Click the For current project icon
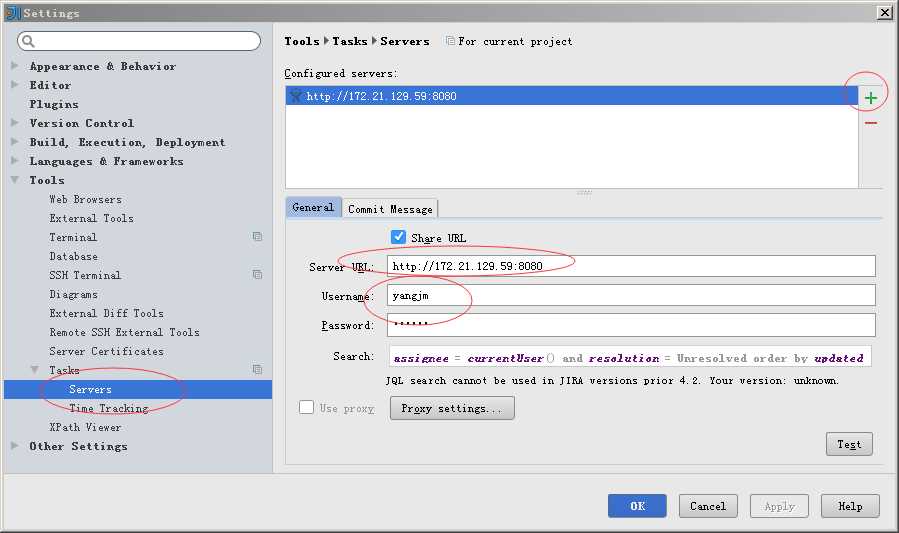This screenshot has height=533, width=899. (x=451, y=41)
